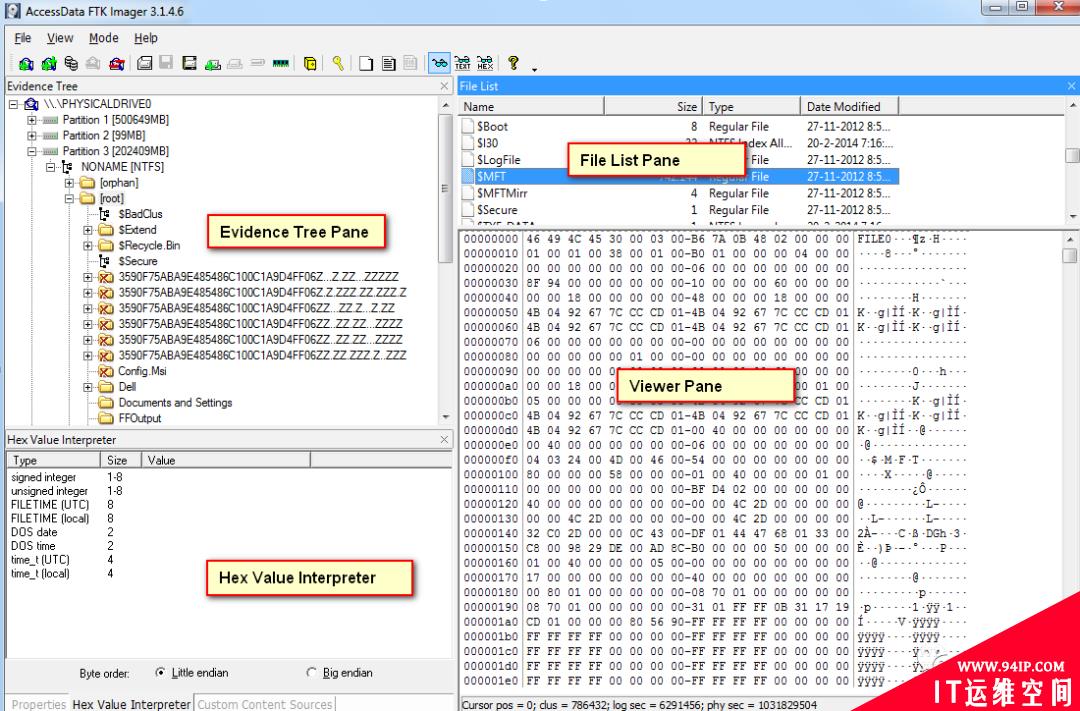
Task: Collapse Partition 3 [202409MB]
Action: point(32,152)
